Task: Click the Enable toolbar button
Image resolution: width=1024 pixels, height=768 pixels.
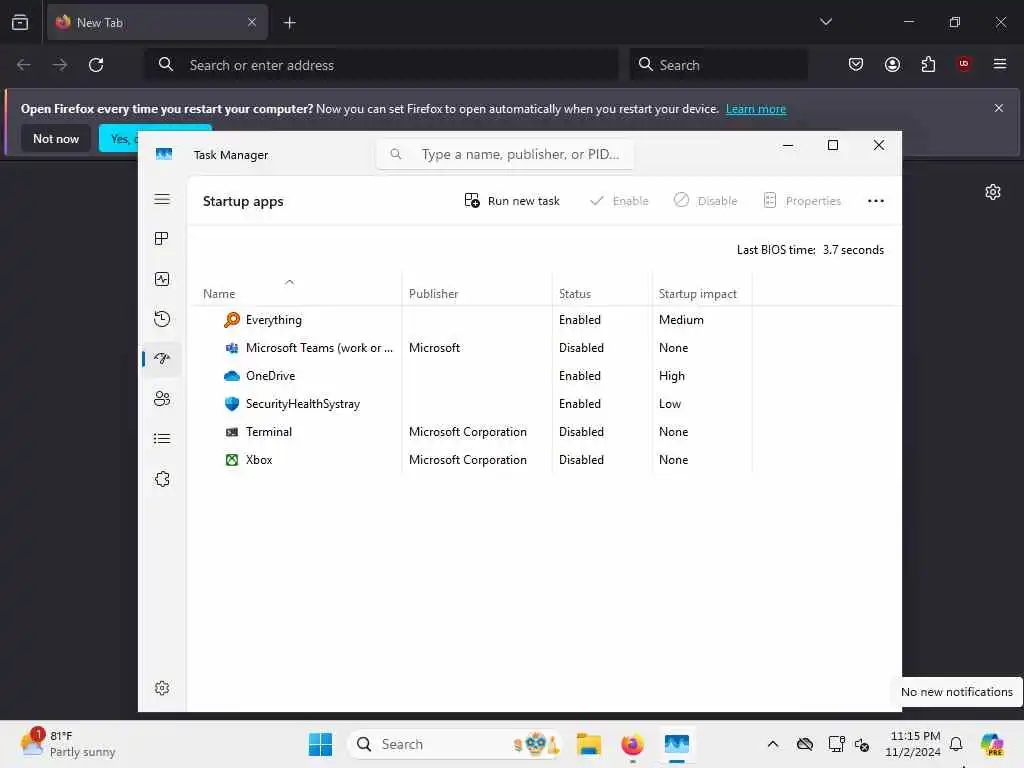Action: pos(619,200)
